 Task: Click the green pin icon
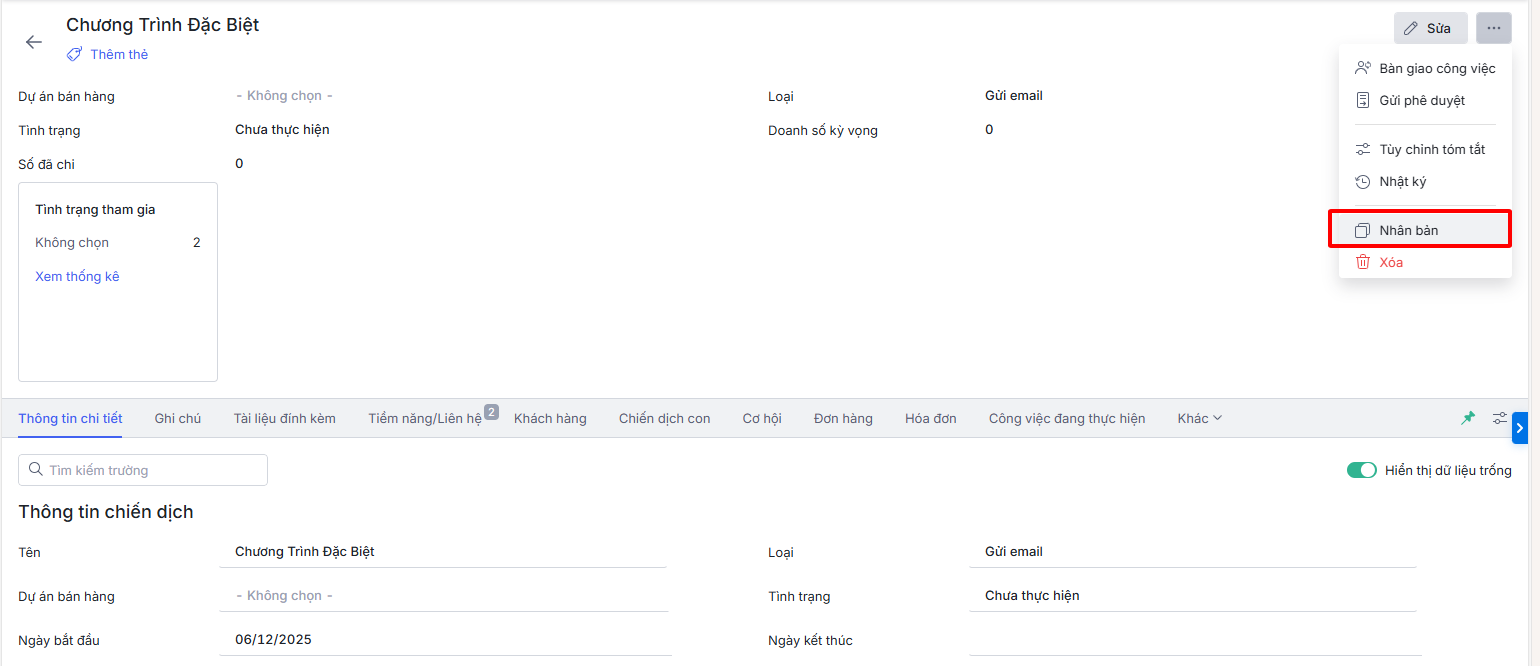point(1468,418)
